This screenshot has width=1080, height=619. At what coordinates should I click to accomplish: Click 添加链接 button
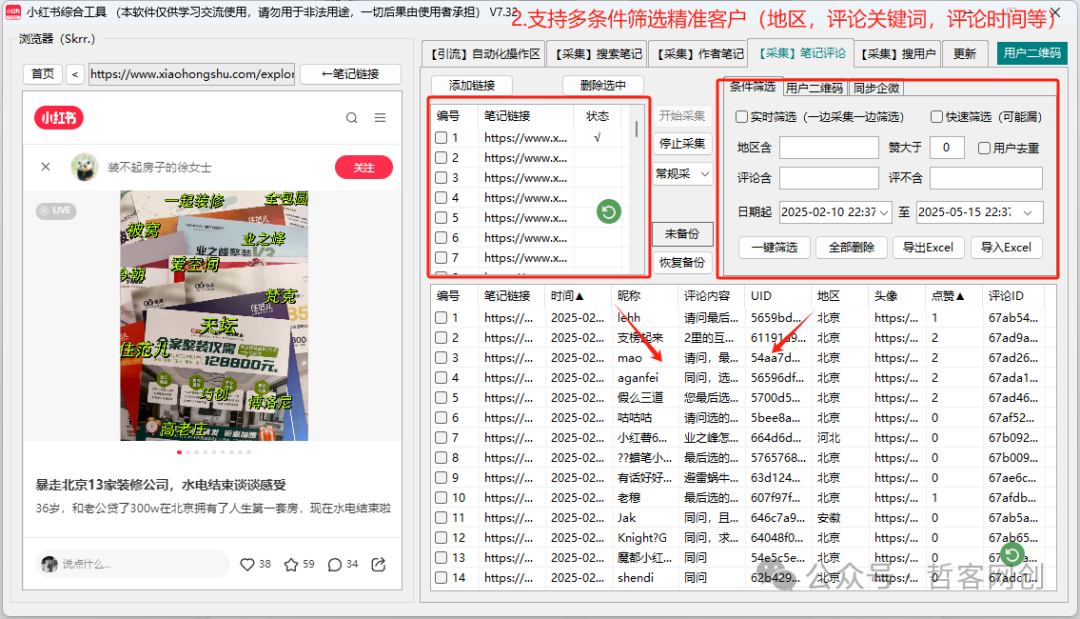[x=472, y=85]
